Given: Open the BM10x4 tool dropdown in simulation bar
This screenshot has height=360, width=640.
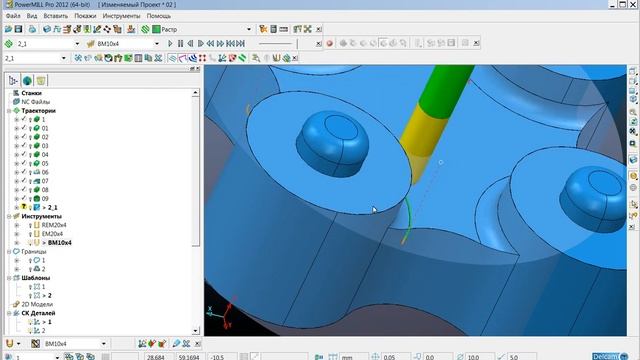Looking at the screenshot, I should (157, 43).
